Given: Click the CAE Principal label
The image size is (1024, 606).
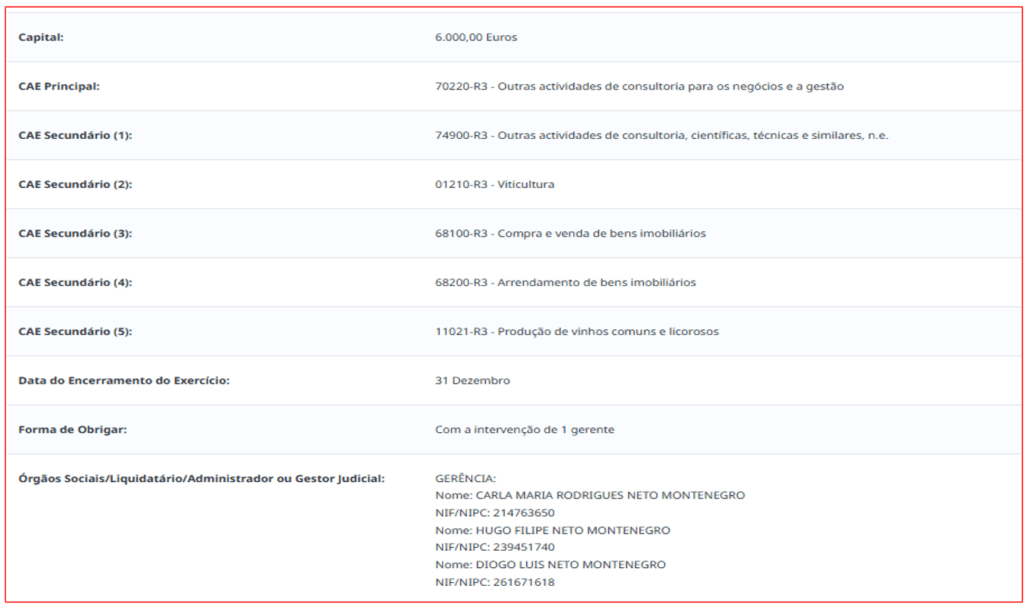Looking at the screenshot, I should [59, 87].
